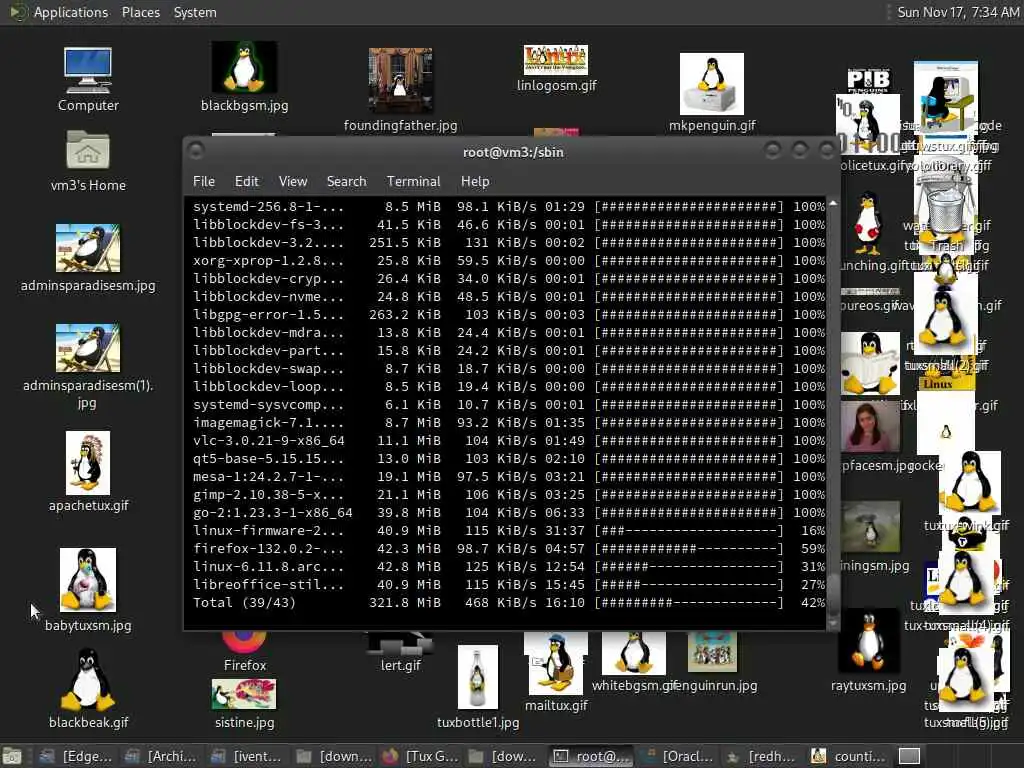
Task: Select sistine.jpg desktop image
Action: pos(244,704)
